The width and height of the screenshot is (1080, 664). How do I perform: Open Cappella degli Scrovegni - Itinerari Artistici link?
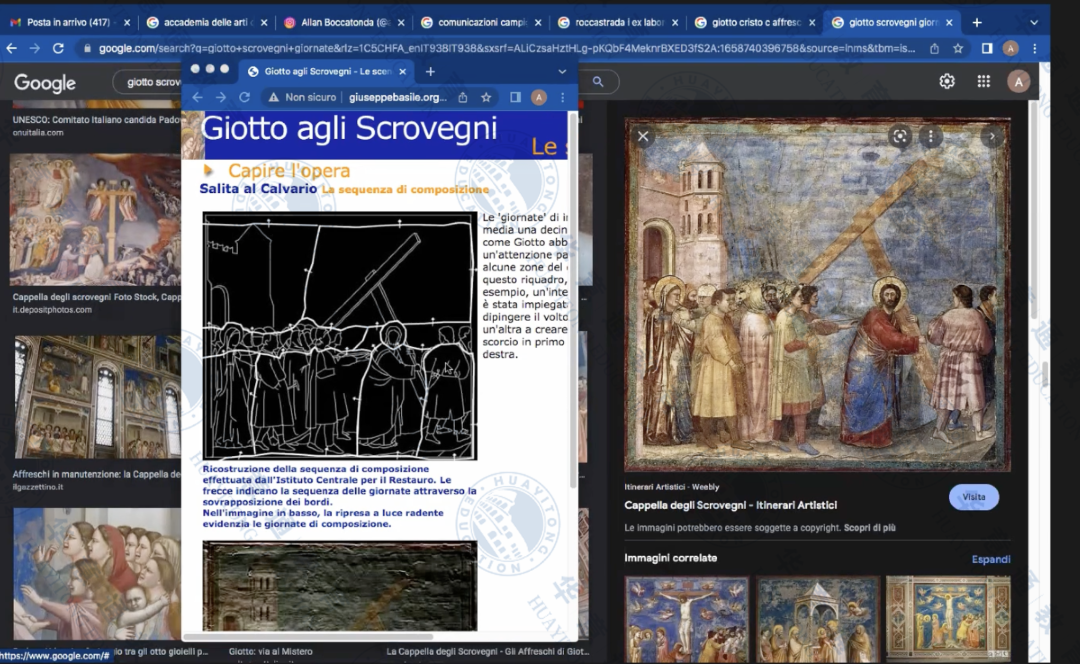point(730,505)
